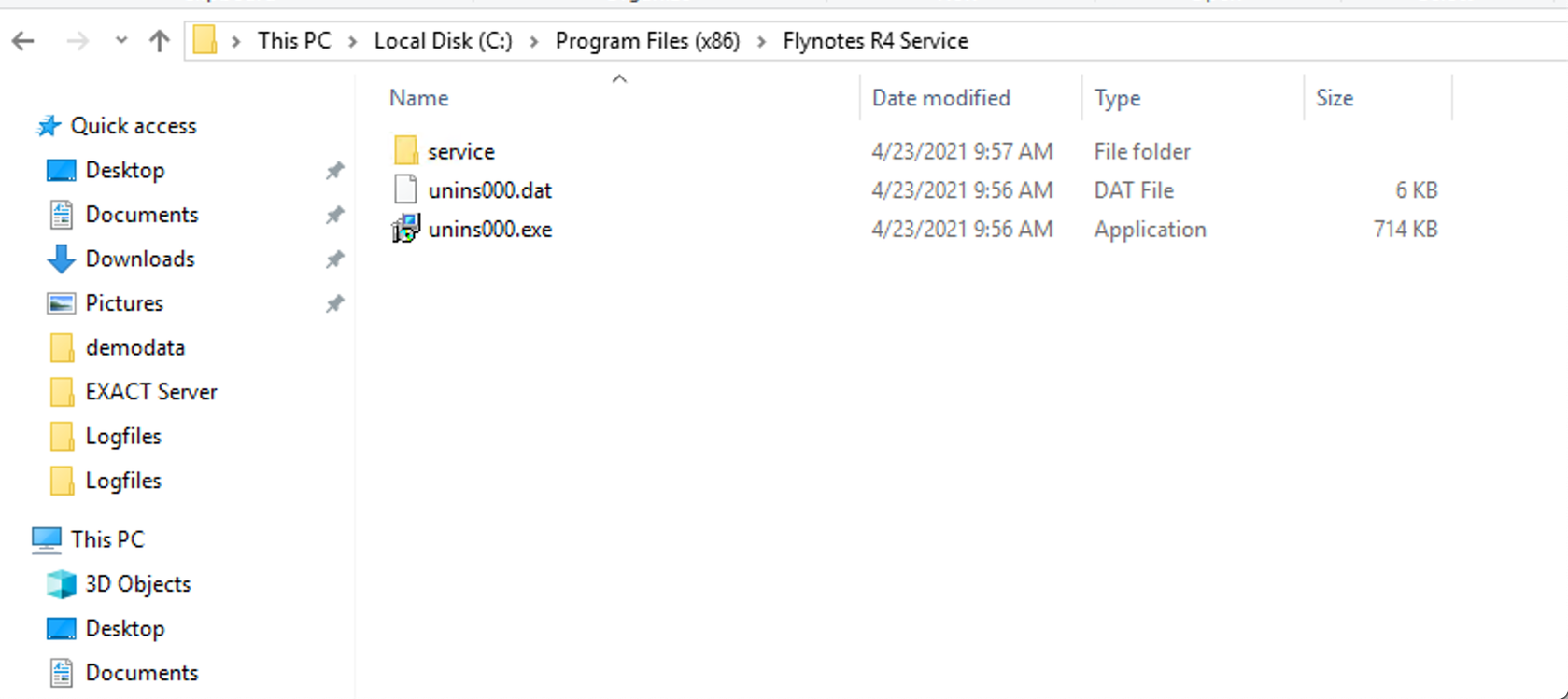This screenshot has height=699, width=1568.
Task: Go back using the Back arrow
Action: [23, 41]
